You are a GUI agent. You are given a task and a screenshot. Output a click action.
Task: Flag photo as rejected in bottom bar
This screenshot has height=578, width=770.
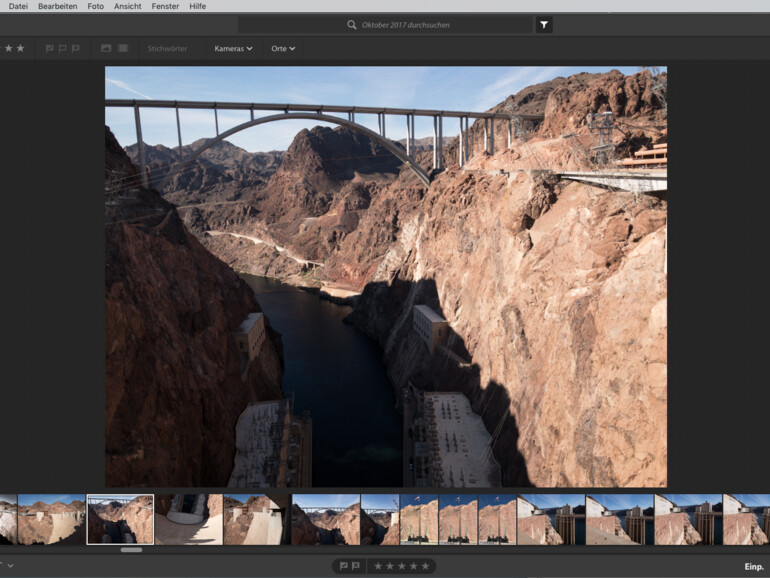pos(356,566)
